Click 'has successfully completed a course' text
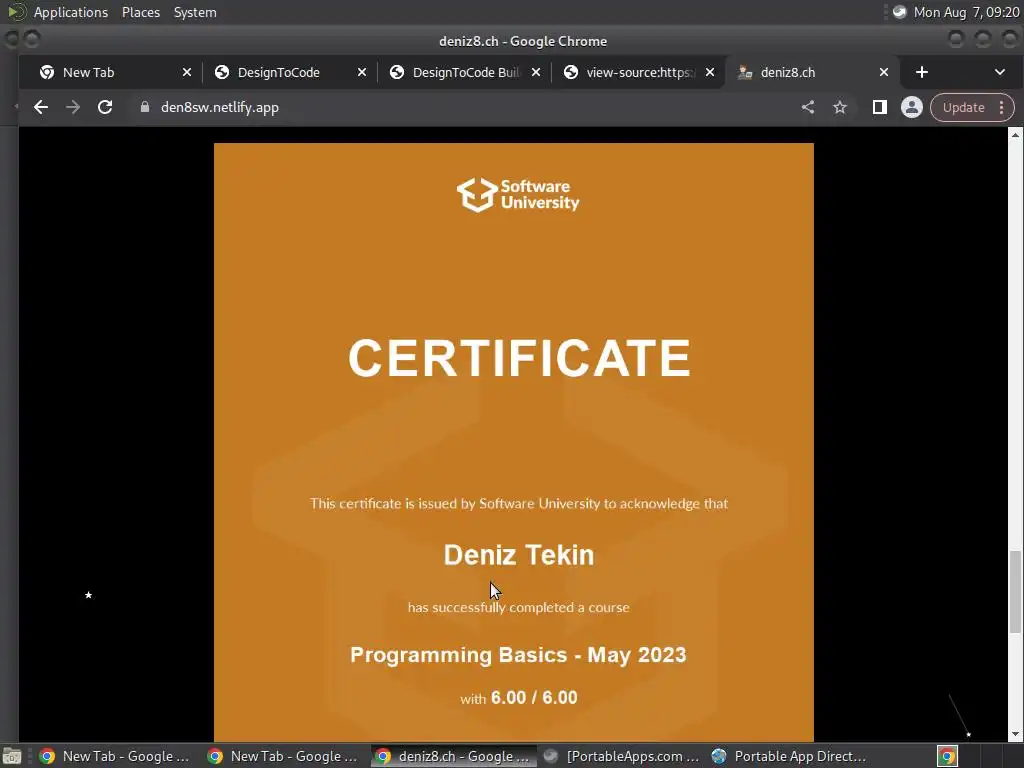The height and width of the screenshot is (768, 1024). [x=519, y=607]
